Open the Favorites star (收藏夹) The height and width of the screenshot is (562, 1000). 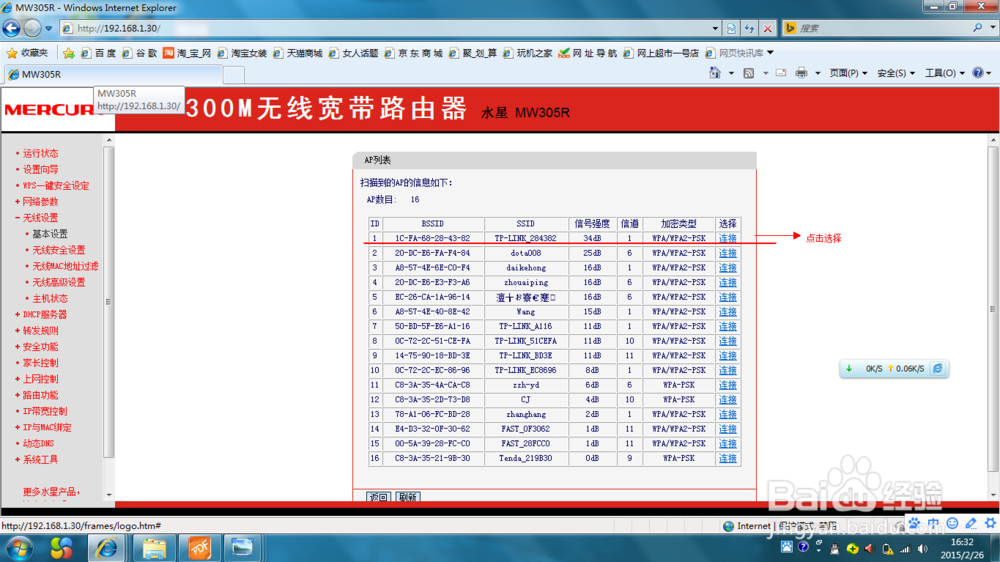tap(27, 53)
